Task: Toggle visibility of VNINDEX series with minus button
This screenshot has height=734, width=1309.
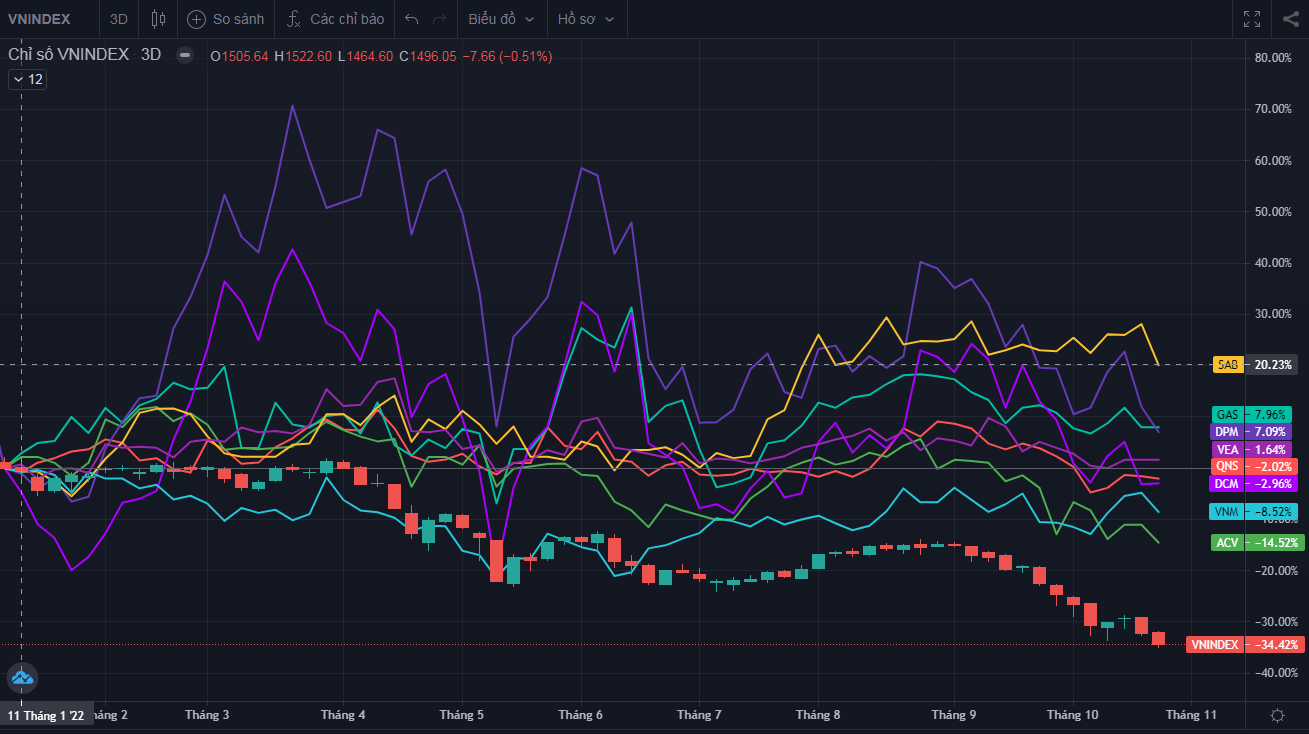Action: (x=185, y=56)
